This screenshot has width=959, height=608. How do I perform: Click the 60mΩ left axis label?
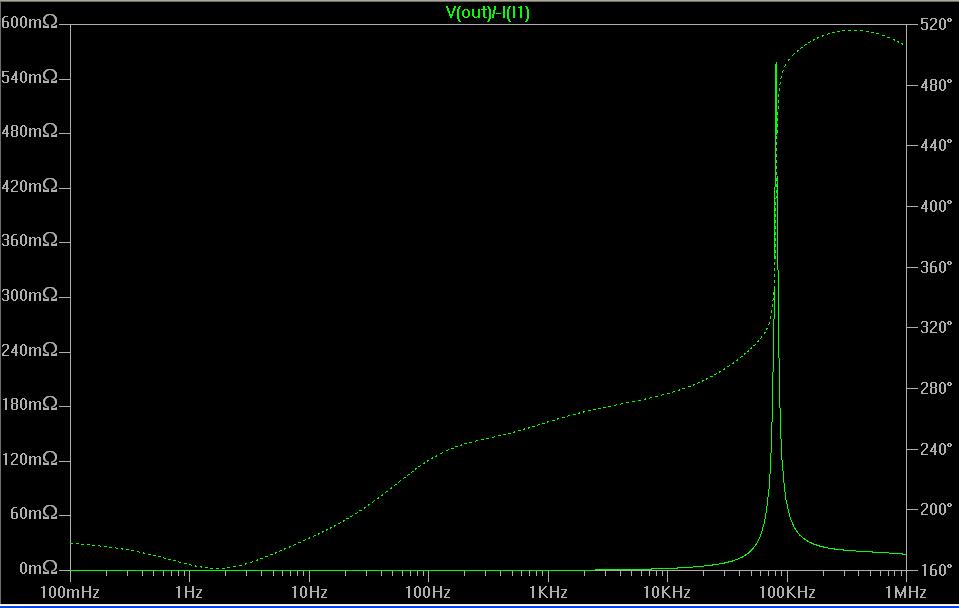click(x=34, y=513)
